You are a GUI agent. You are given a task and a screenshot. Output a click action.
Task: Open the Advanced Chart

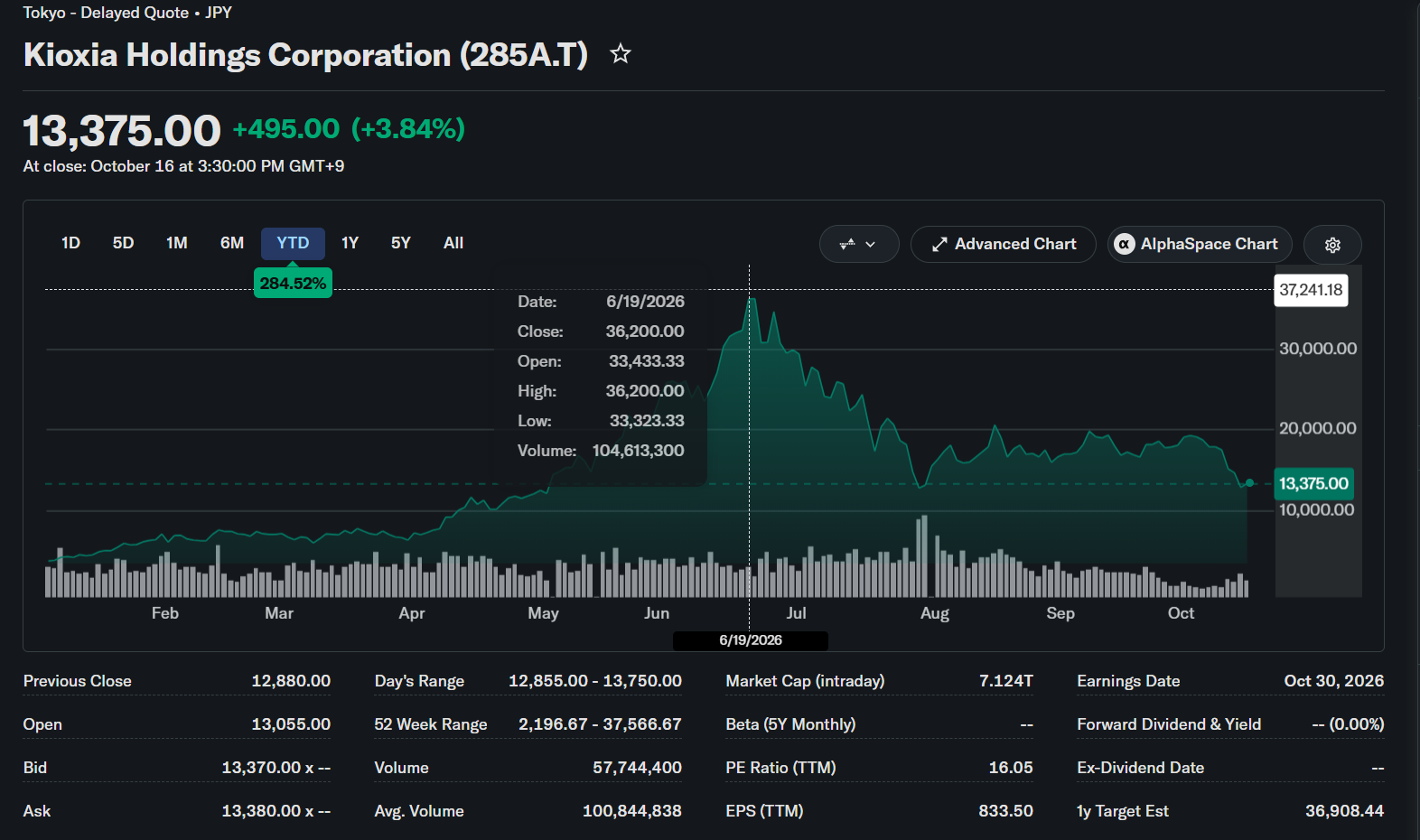pyautogui.click(x=1004, y=244)
